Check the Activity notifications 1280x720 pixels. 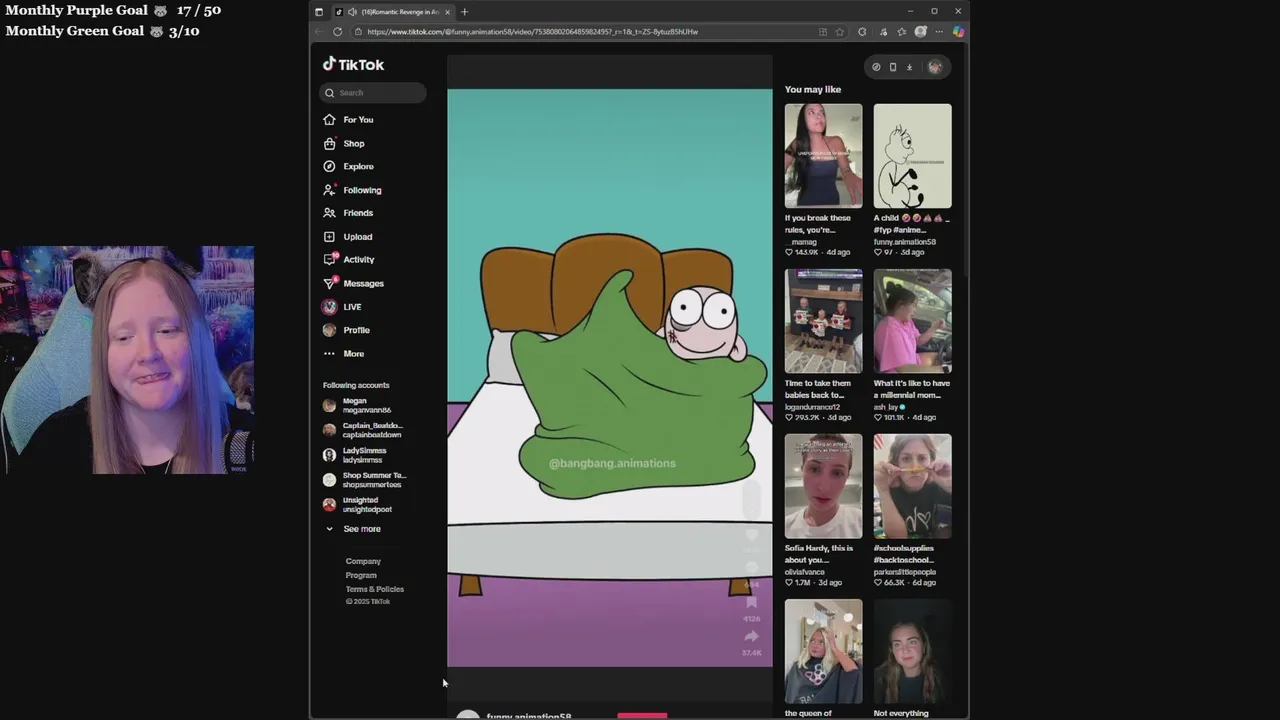point(349,260)
